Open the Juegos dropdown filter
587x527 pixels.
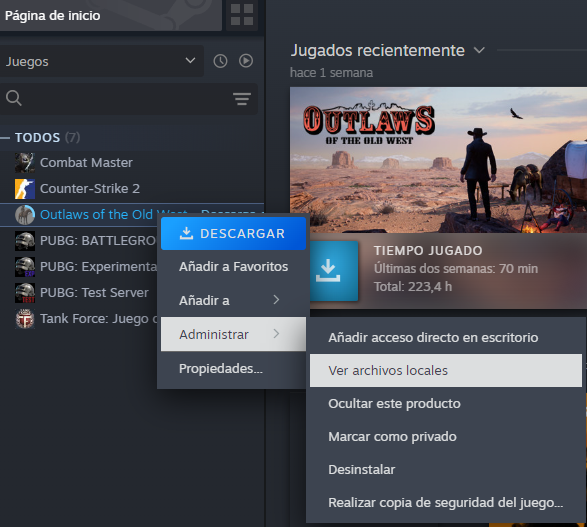(101, 61)
